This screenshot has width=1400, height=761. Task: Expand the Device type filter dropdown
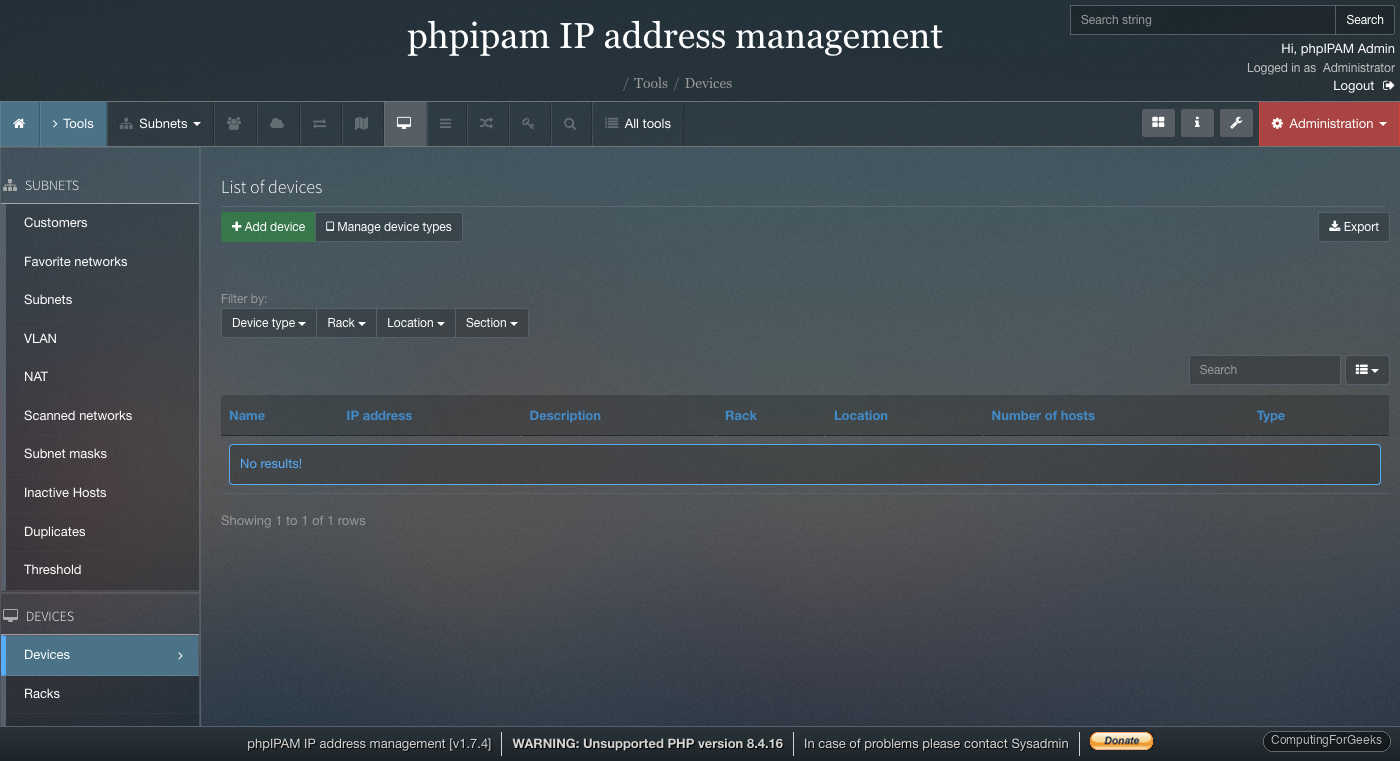click(268, 322)
